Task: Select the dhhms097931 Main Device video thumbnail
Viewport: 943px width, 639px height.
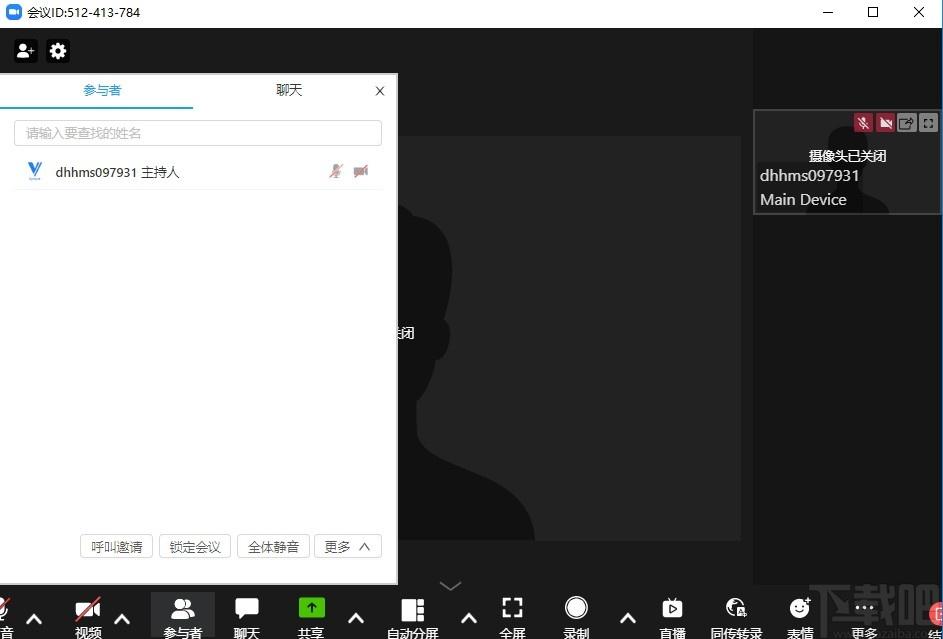Action: coord(847,162)
